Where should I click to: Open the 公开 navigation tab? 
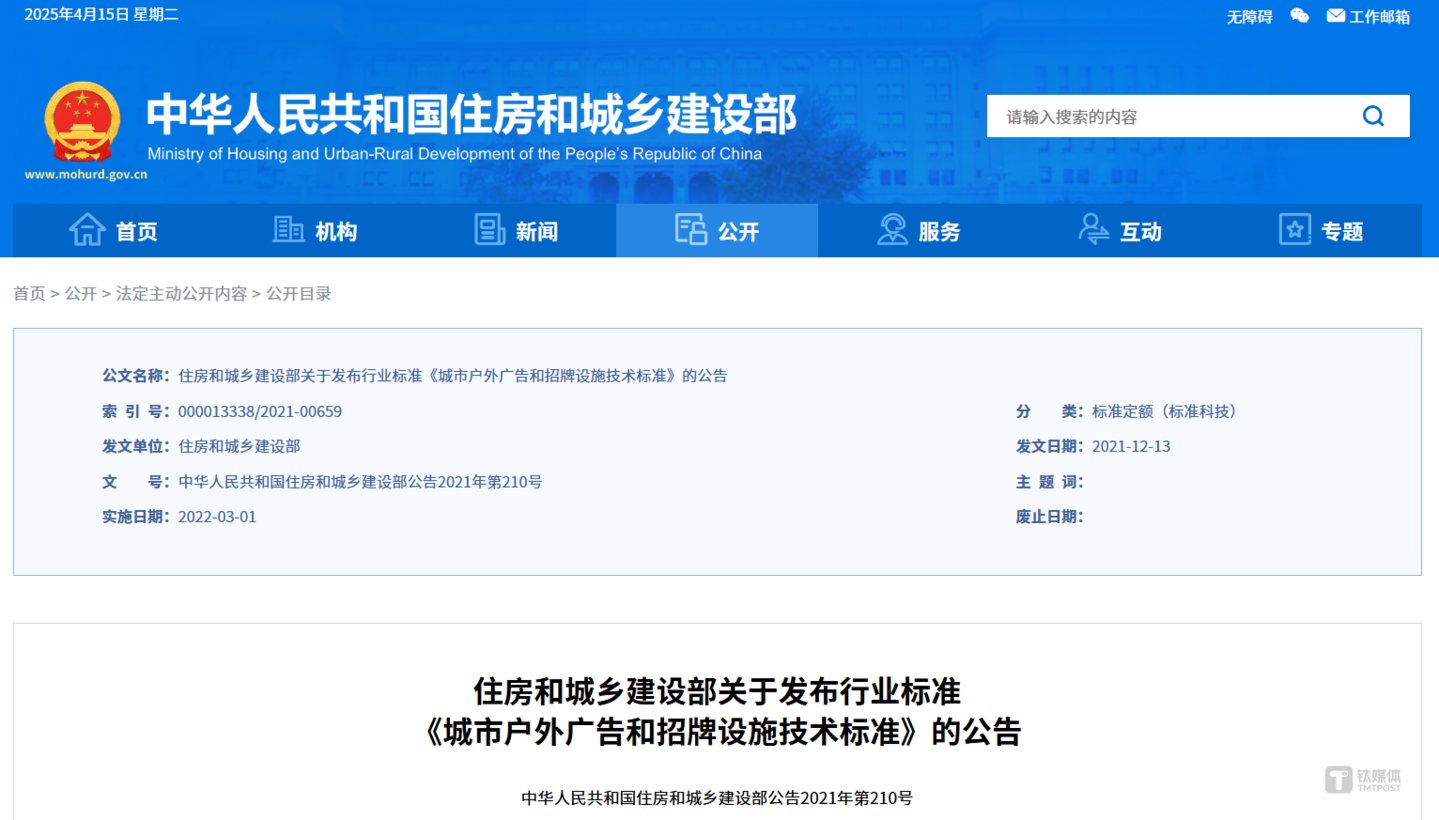(x=717, y=230)
